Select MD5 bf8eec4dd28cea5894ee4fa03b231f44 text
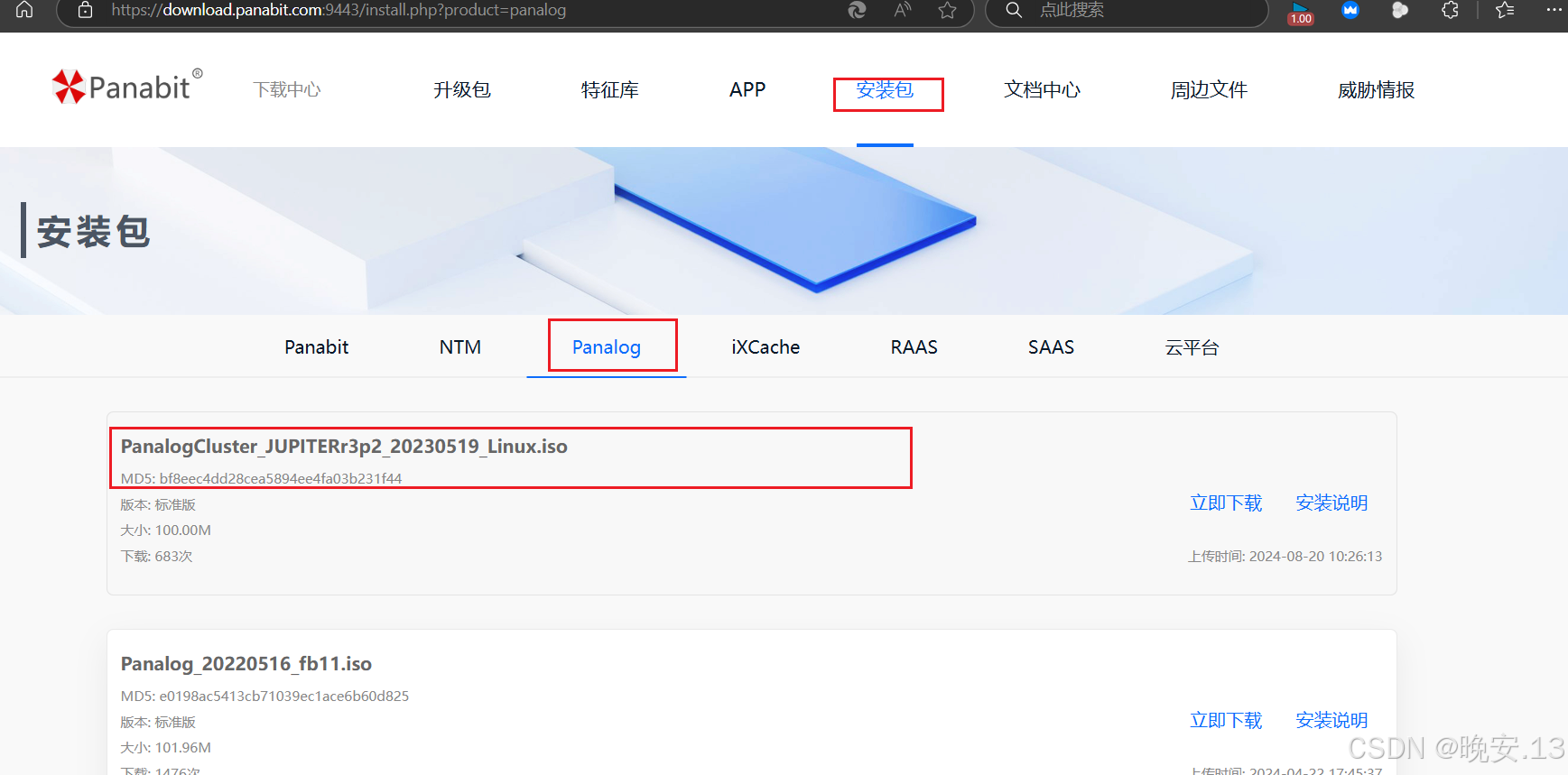 [x=261, y=478]
